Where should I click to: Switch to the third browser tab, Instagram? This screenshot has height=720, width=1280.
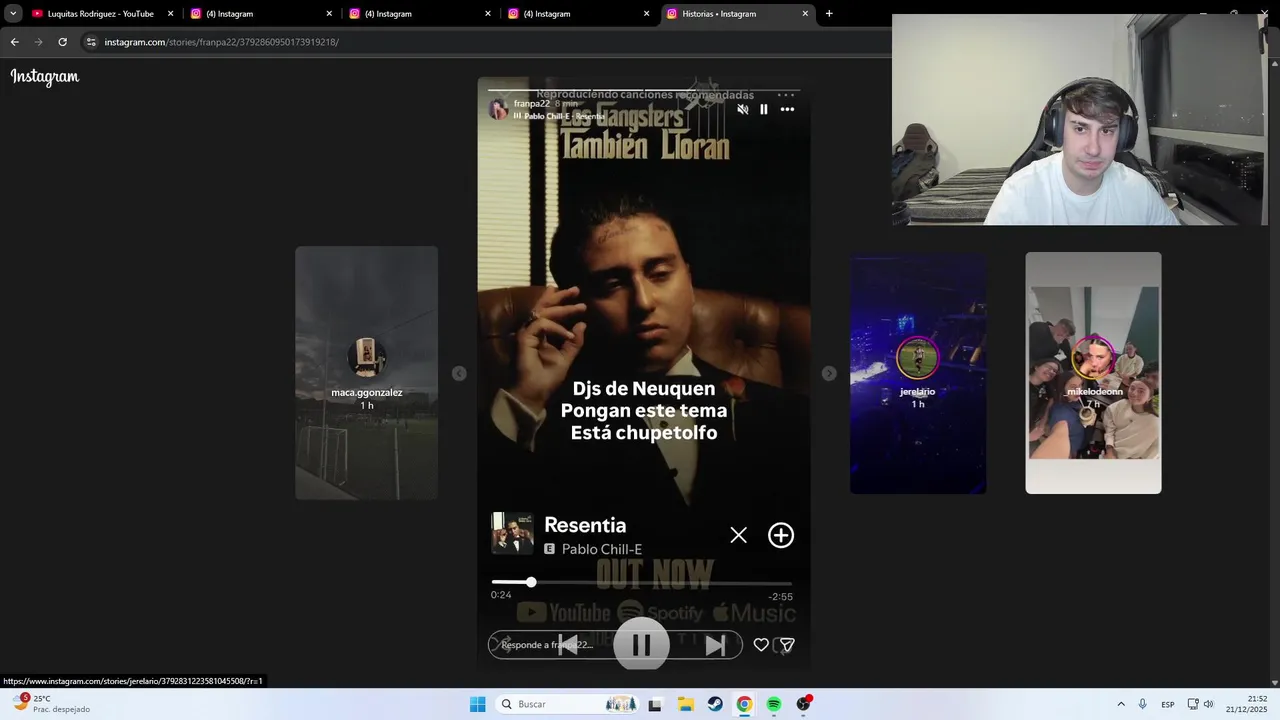pos(418,14)
